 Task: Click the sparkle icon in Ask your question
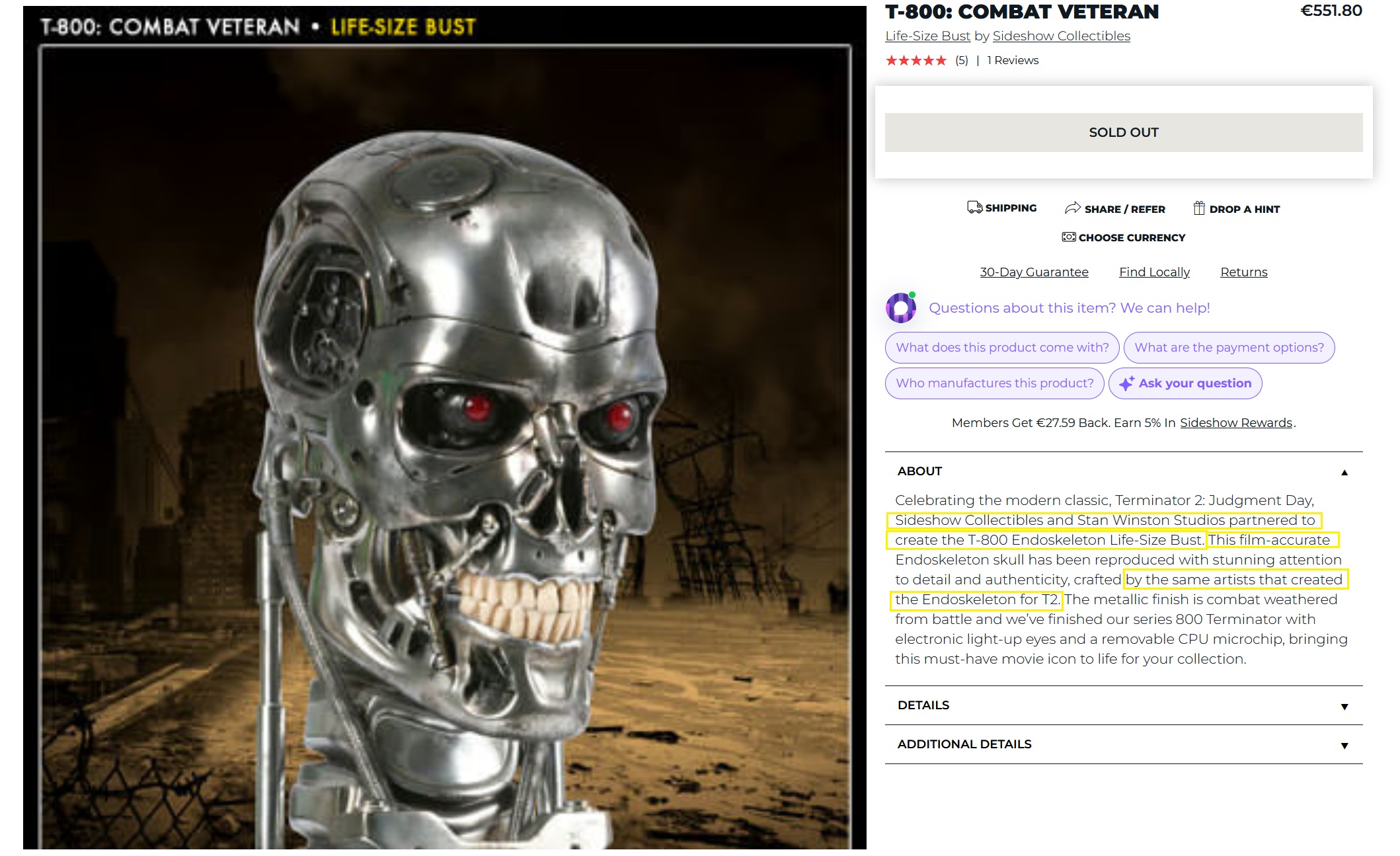click(x=1127, y=383)
